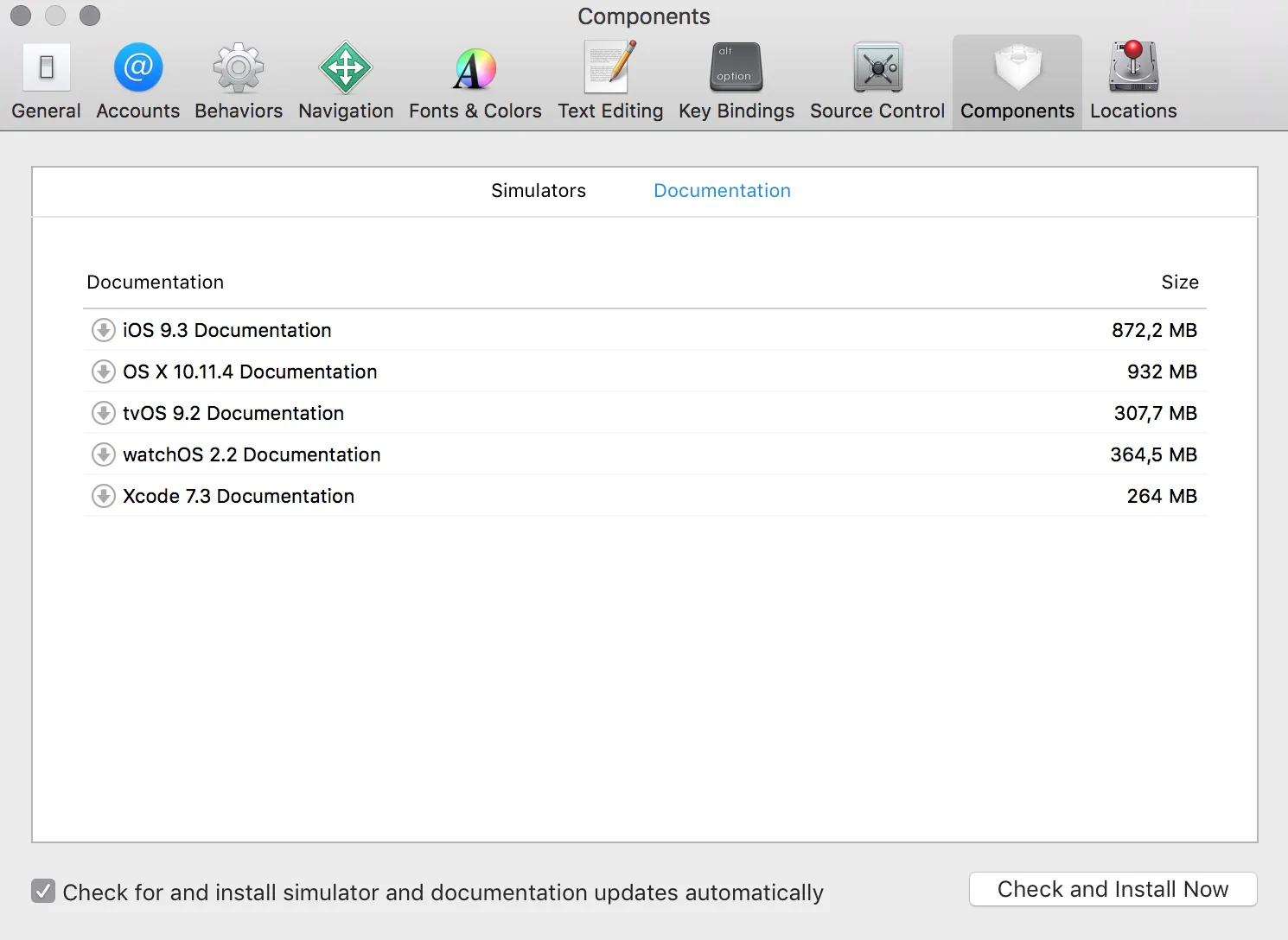
Task: Open the General preferences pane
Action: pos(47,82)
